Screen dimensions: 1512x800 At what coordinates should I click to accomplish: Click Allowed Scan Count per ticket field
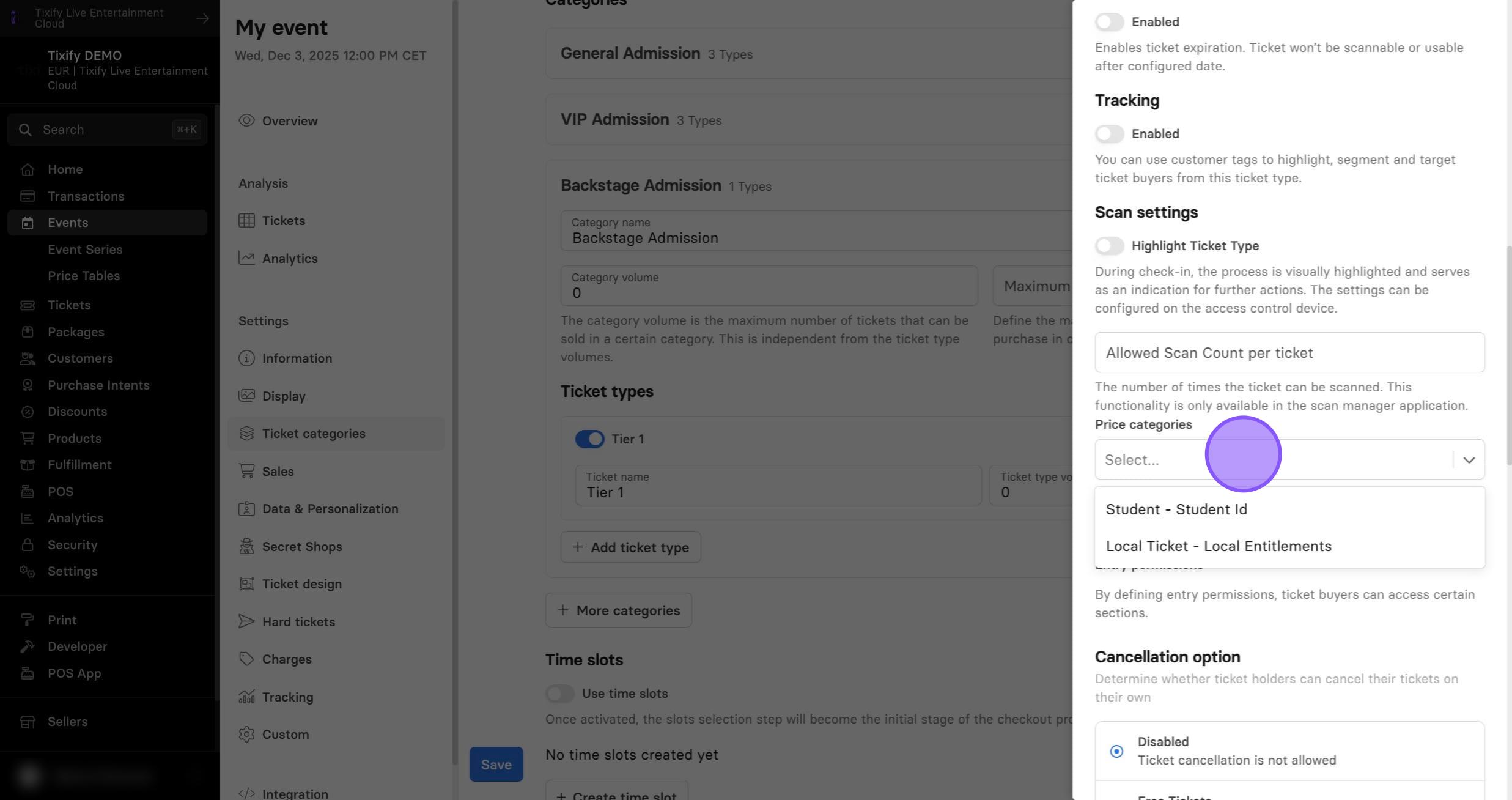pyautogui.click(x=1289, y=353)
